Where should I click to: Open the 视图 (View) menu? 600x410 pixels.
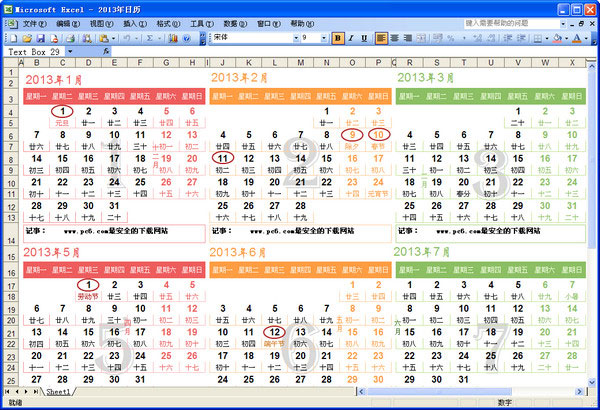101,24
